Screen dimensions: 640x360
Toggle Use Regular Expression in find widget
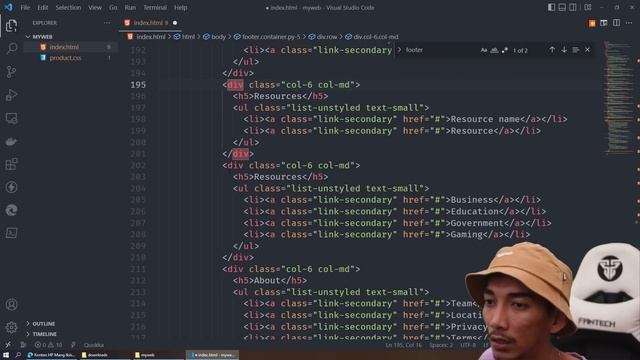pos(505,50)
